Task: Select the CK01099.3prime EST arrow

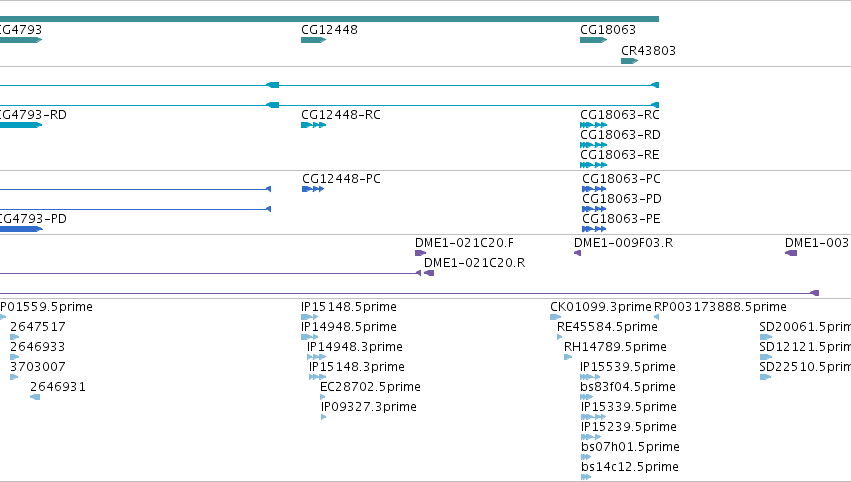Action: coord(555,317)
